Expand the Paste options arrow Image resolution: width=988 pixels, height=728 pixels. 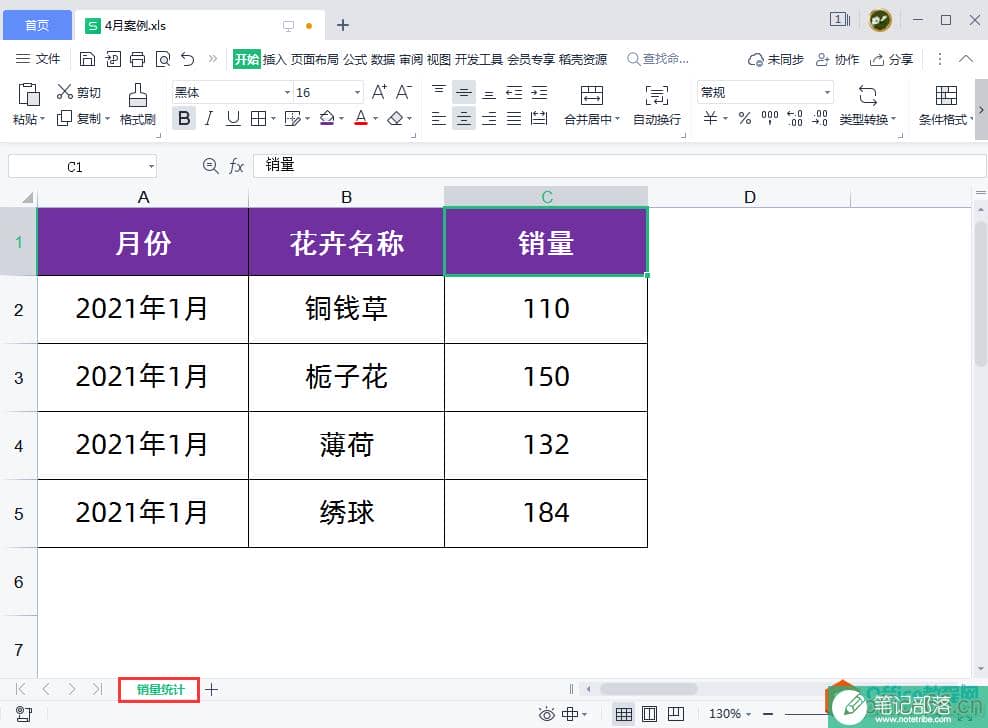click(42, 118)
